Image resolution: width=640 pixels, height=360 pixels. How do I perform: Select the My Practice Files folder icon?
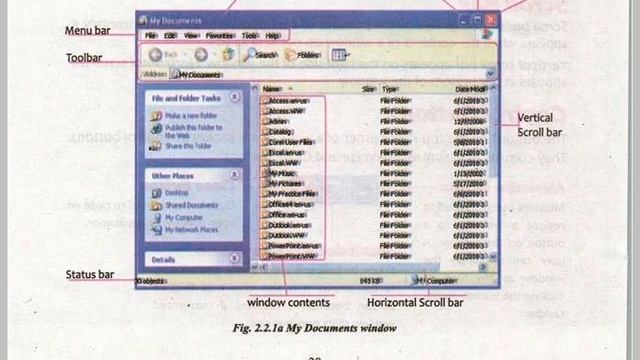(264, 194)
